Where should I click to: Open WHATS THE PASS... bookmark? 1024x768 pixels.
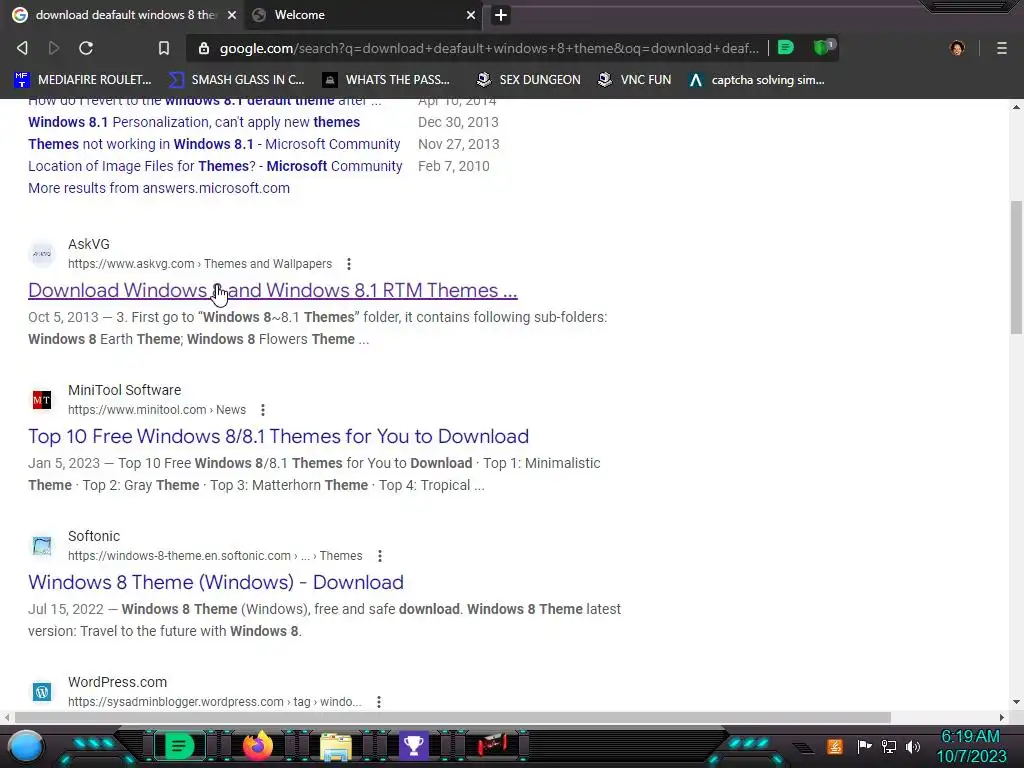click(386, 80)
